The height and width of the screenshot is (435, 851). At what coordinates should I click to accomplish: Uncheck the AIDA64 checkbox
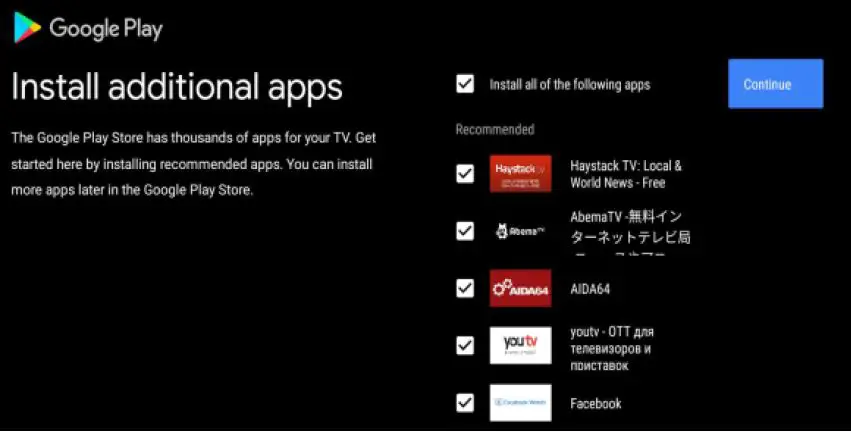465,288
